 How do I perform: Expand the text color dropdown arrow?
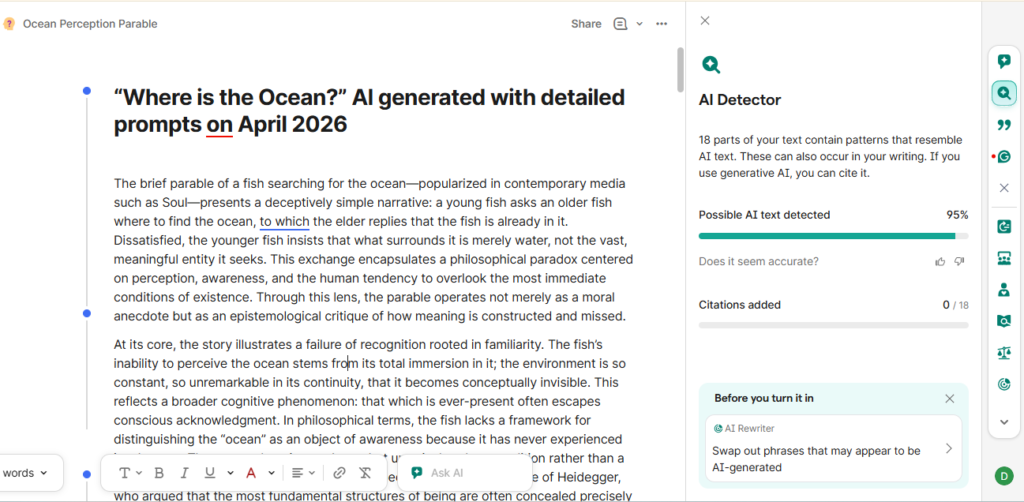271,473
